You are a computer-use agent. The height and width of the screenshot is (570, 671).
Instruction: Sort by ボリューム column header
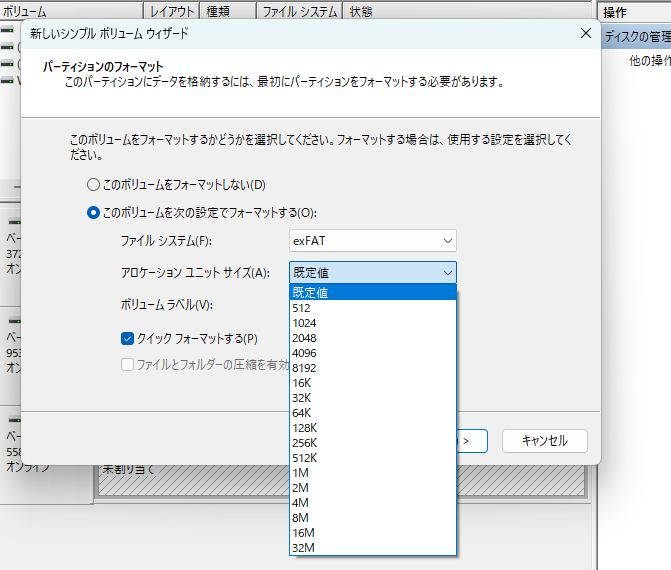(71, 12)
